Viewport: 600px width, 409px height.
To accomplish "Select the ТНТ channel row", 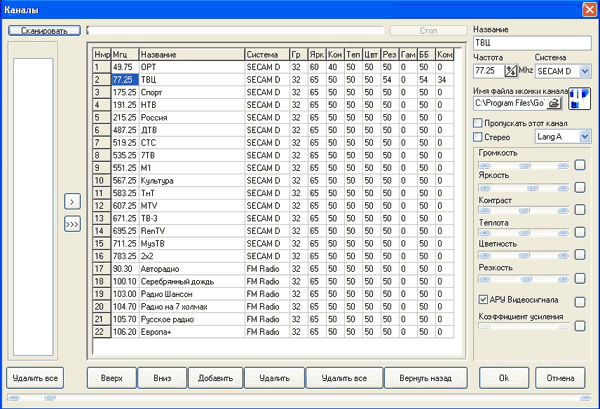I will [273, 193].
